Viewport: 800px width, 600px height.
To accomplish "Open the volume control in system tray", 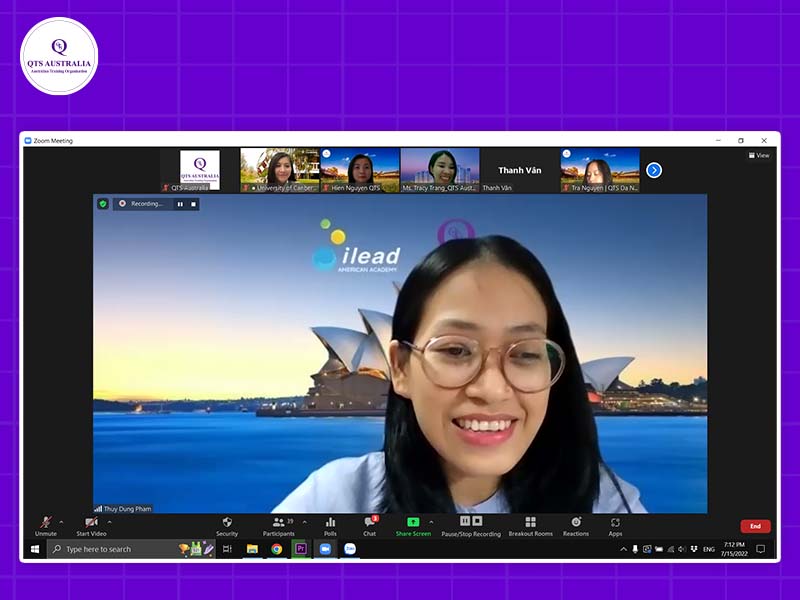I will 682,549.
